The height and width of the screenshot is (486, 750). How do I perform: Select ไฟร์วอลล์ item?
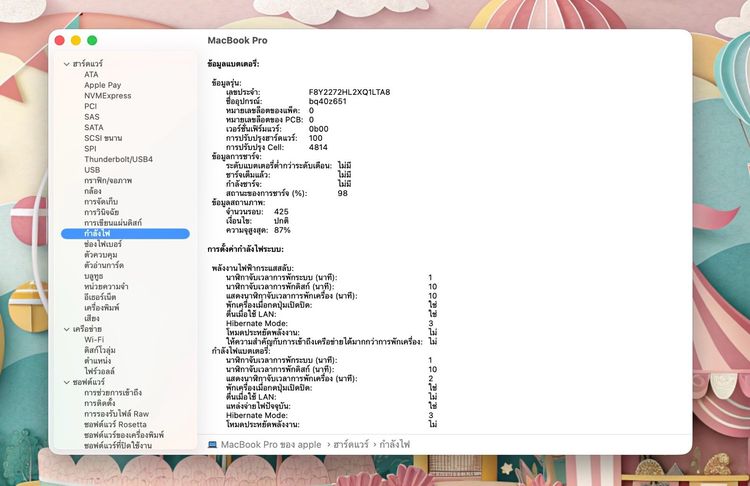pos(99,371)
